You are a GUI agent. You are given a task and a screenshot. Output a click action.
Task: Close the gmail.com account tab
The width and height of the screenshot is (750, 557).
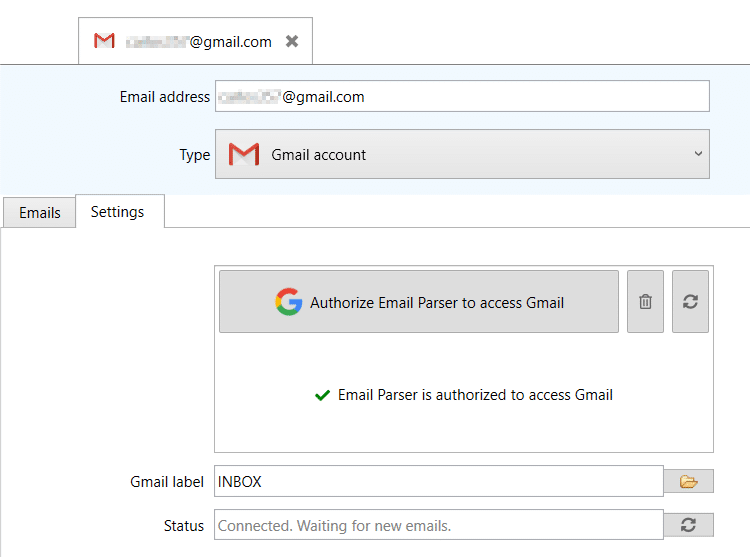click(x=292, y=42)
